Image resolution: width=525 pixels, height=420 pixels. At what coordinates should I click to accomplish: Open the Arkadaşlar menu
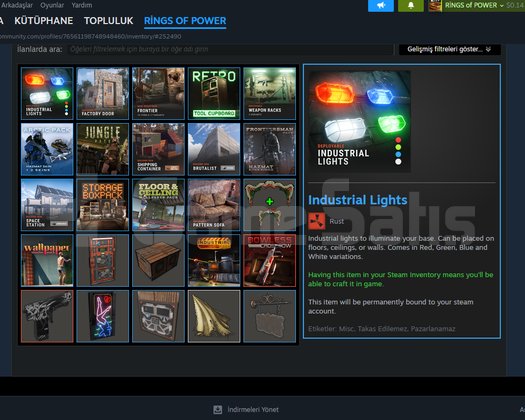pyautogui.click(x=17, y=5)
